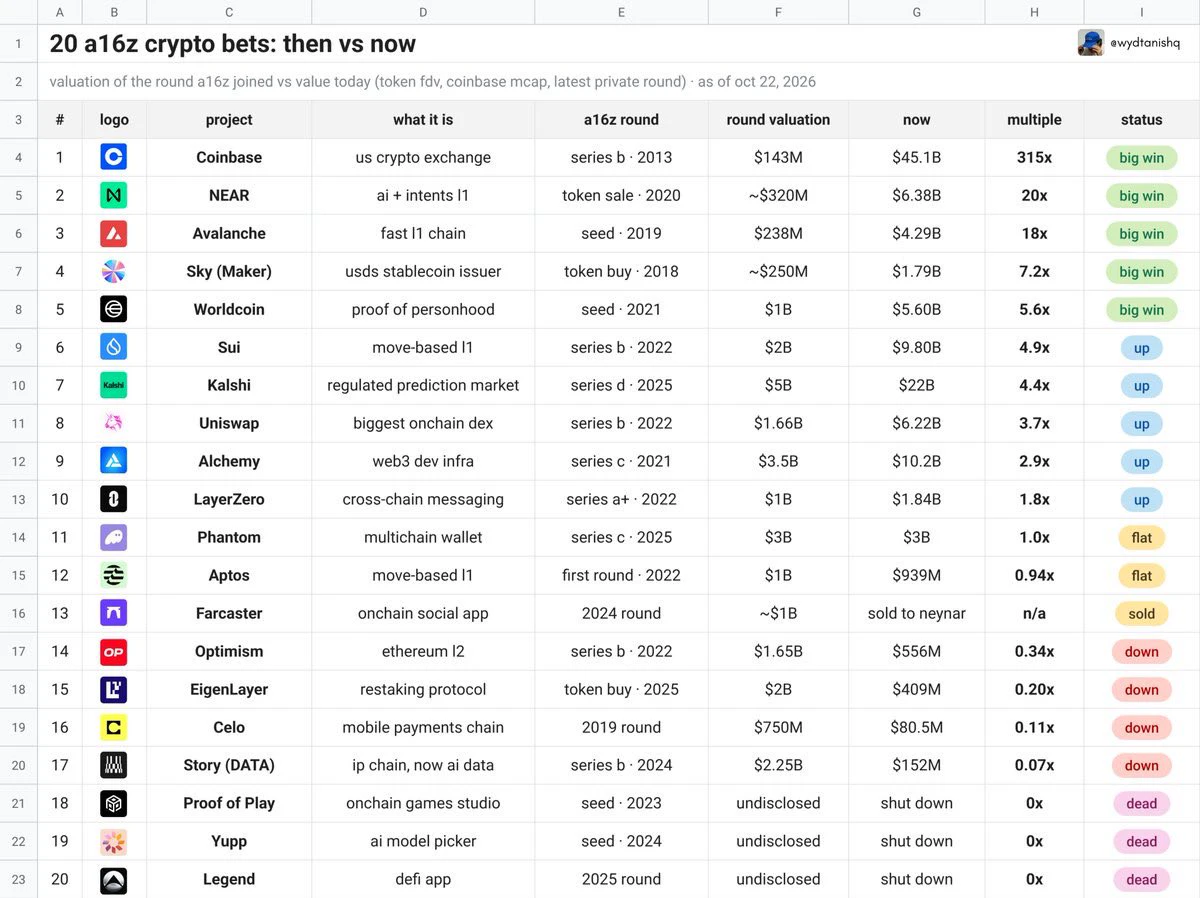1200x898 pixels.
Task: Click the Optimism OP logo
Action: pyautogui.click(x=114, y=651)
